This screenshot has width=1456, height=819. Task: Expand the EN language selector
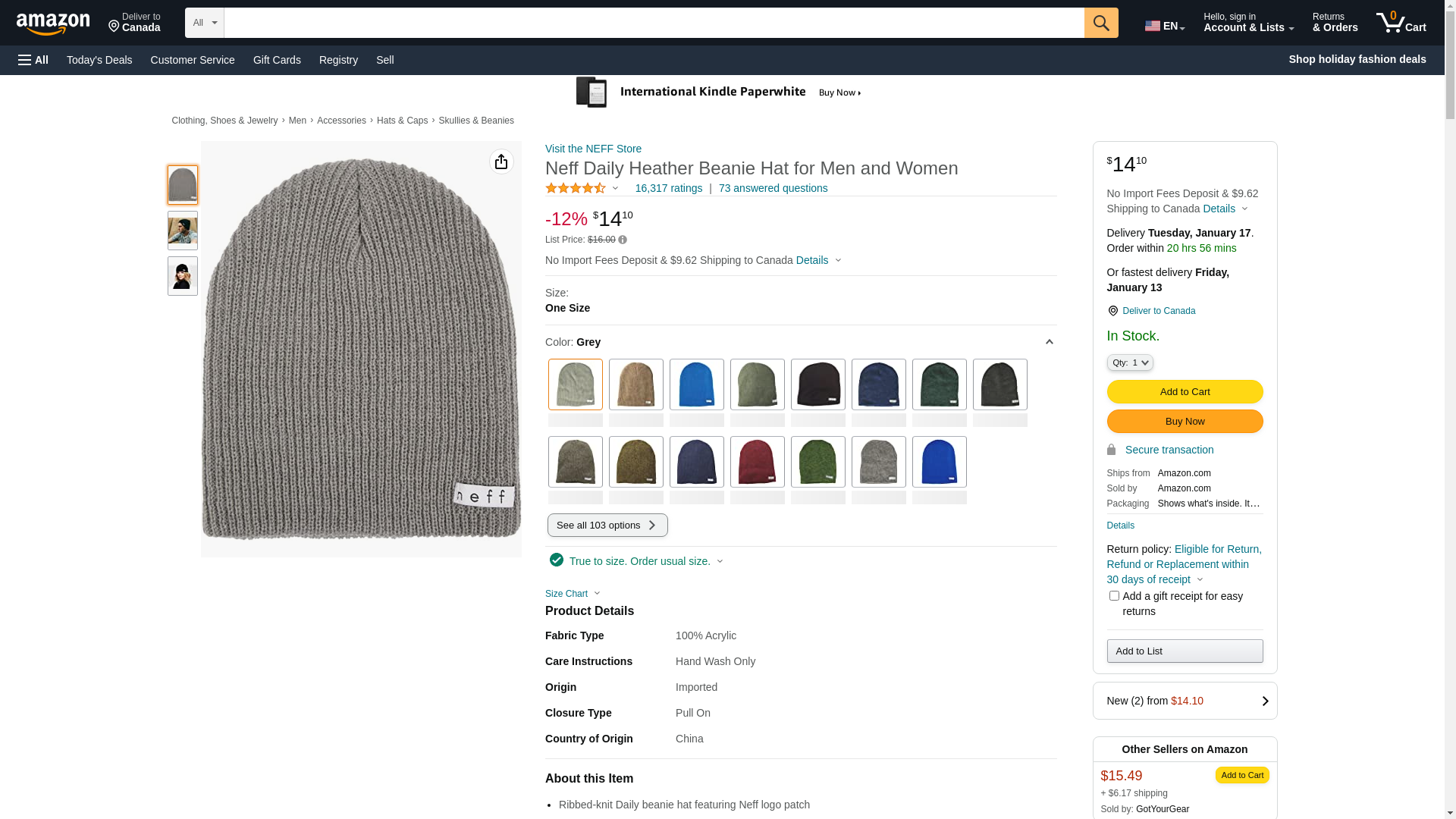(1164, 26)
